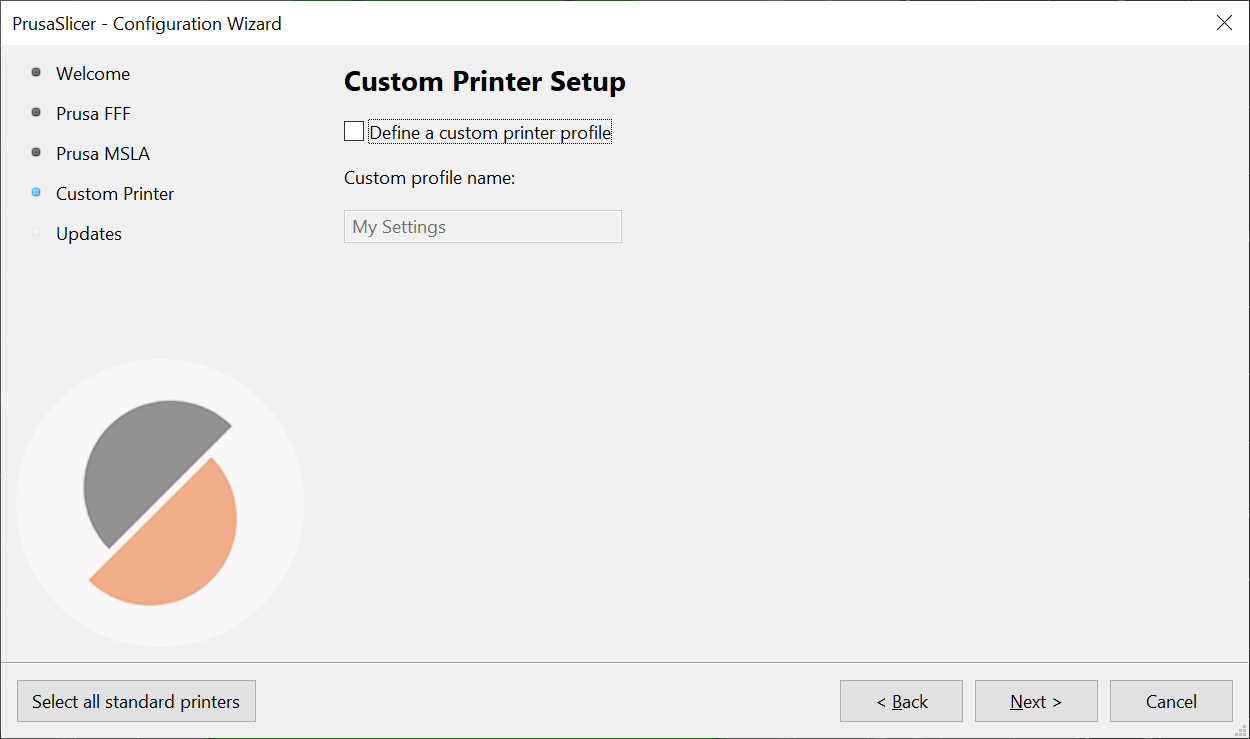1250x739 pixels.
Task: Go back with the Back button
Action: click(901, 701)
